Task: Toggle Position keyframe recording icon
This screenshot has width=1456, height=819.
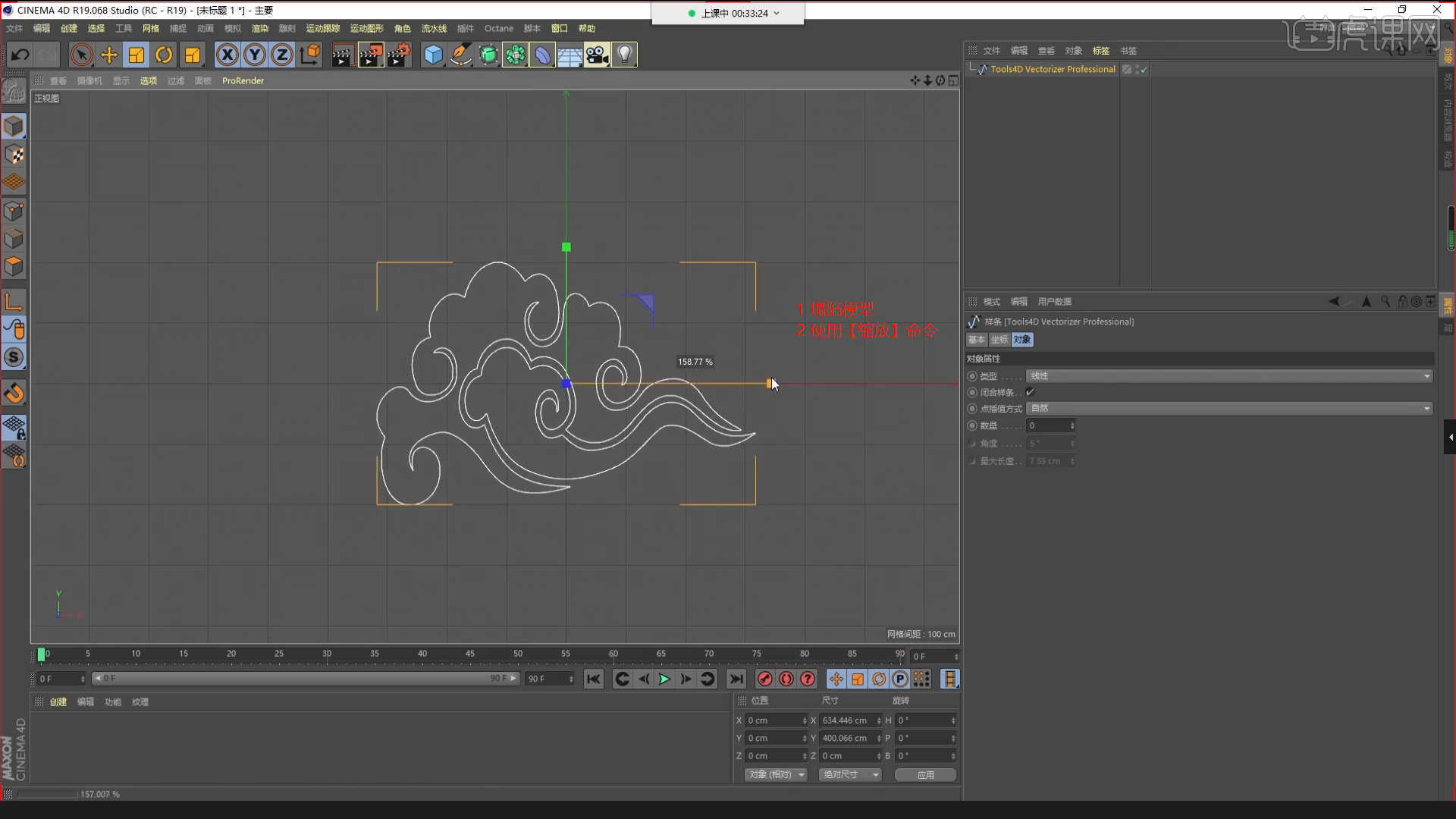Action: pos(836,679)
